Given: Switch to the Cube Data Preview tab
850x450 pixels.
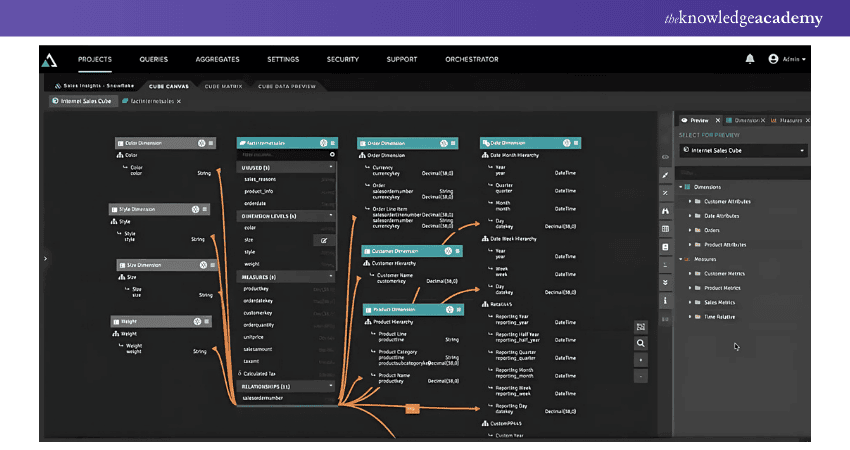Looking at the screenshot, I should tap(287, 86).
